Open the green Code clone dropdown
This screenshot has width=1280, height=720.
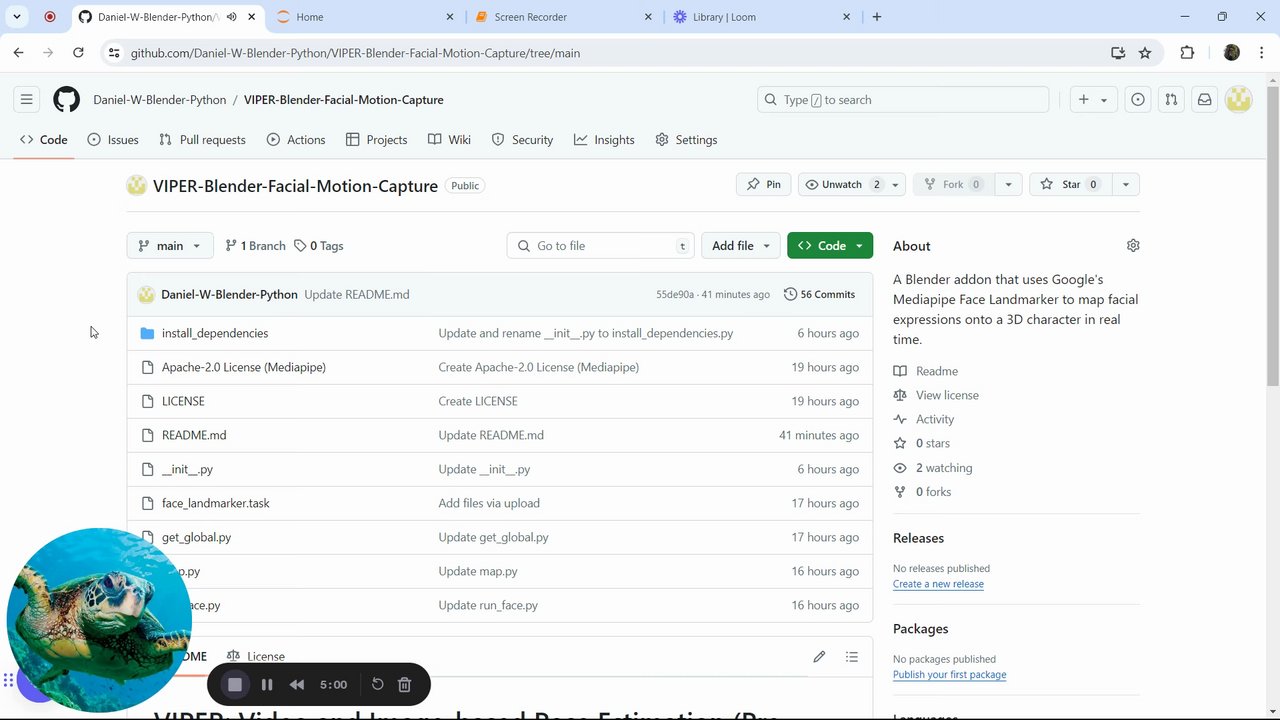pyautogui.click(x=830, y=245)
